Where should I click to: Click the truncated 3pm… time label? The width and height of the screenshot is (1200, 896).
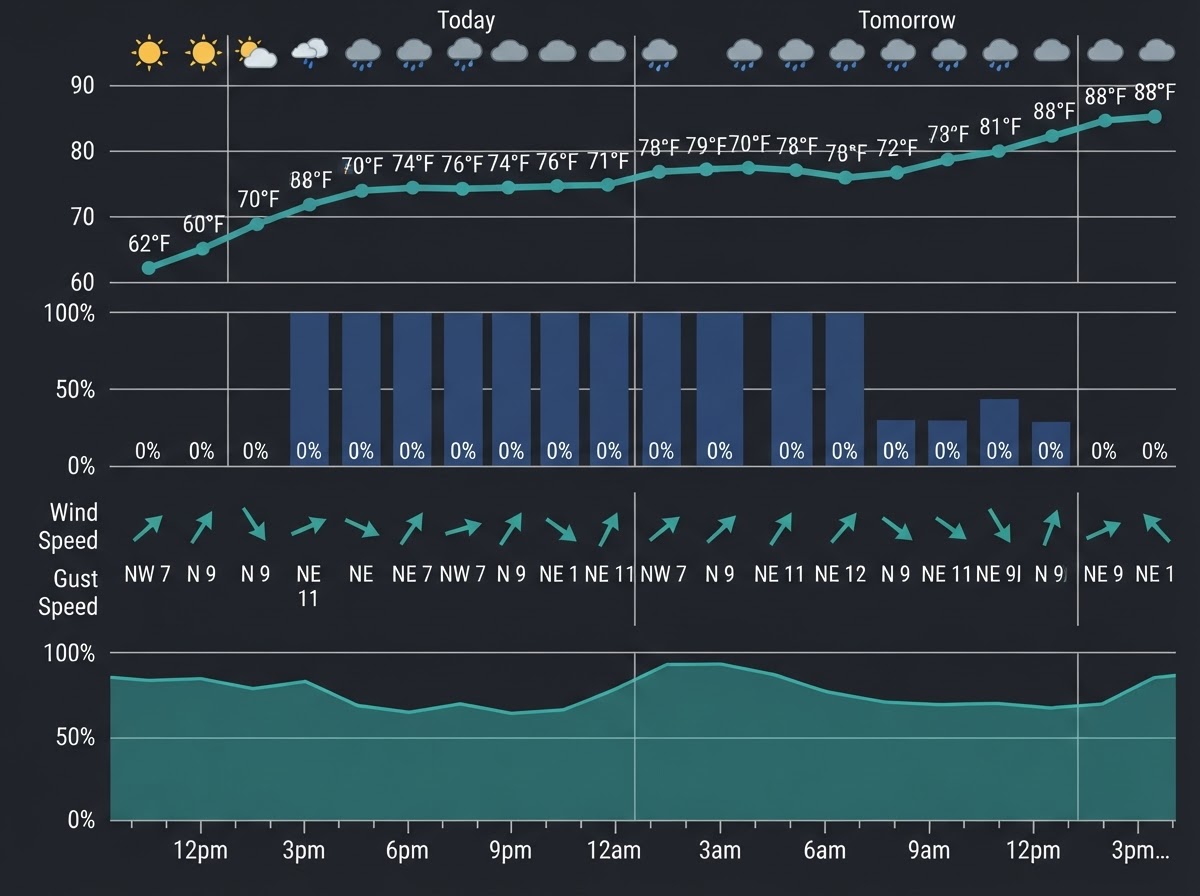click(1140, 852)
